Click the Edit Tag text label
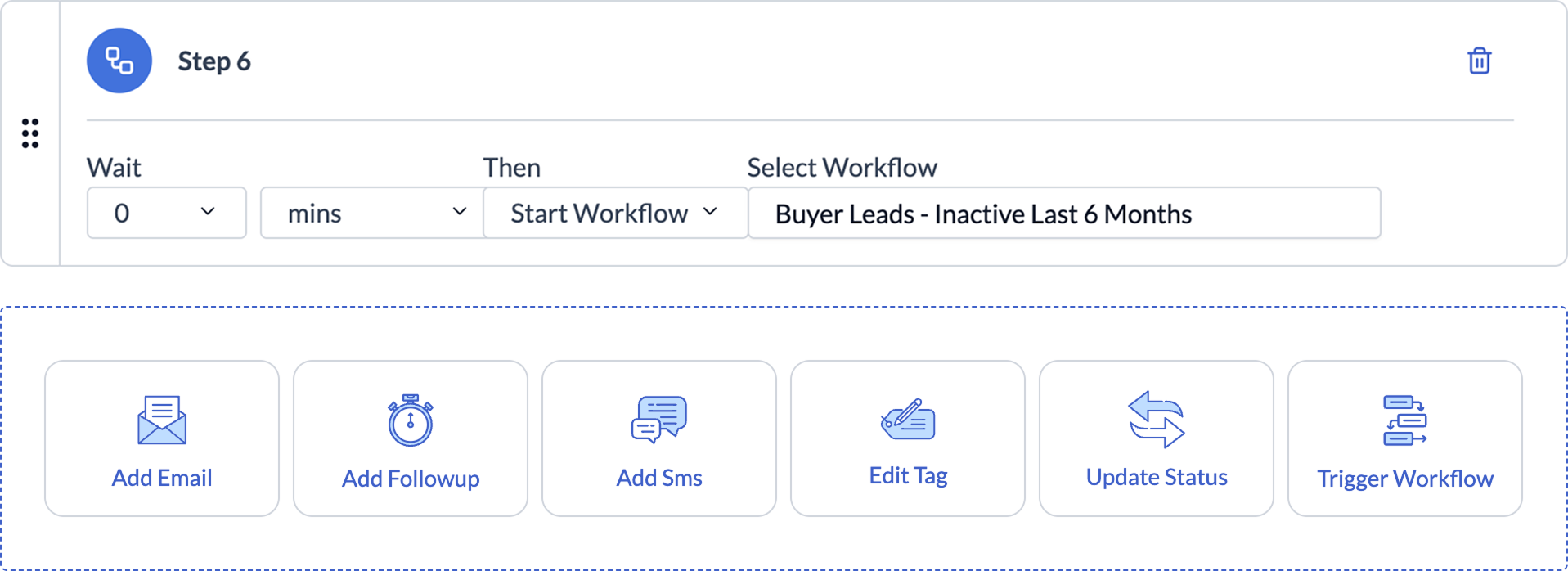Screen dimensions: 1568x571 [x=908, y=476]
